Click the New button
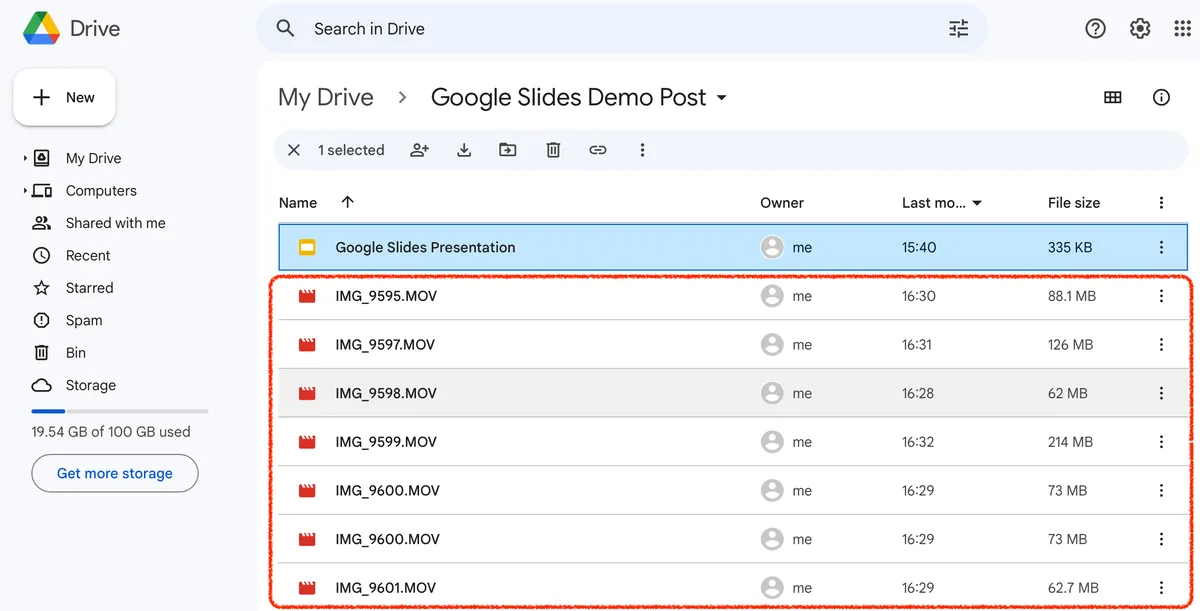The width and height of the screenshot is (1200, 611). (64, 98)
